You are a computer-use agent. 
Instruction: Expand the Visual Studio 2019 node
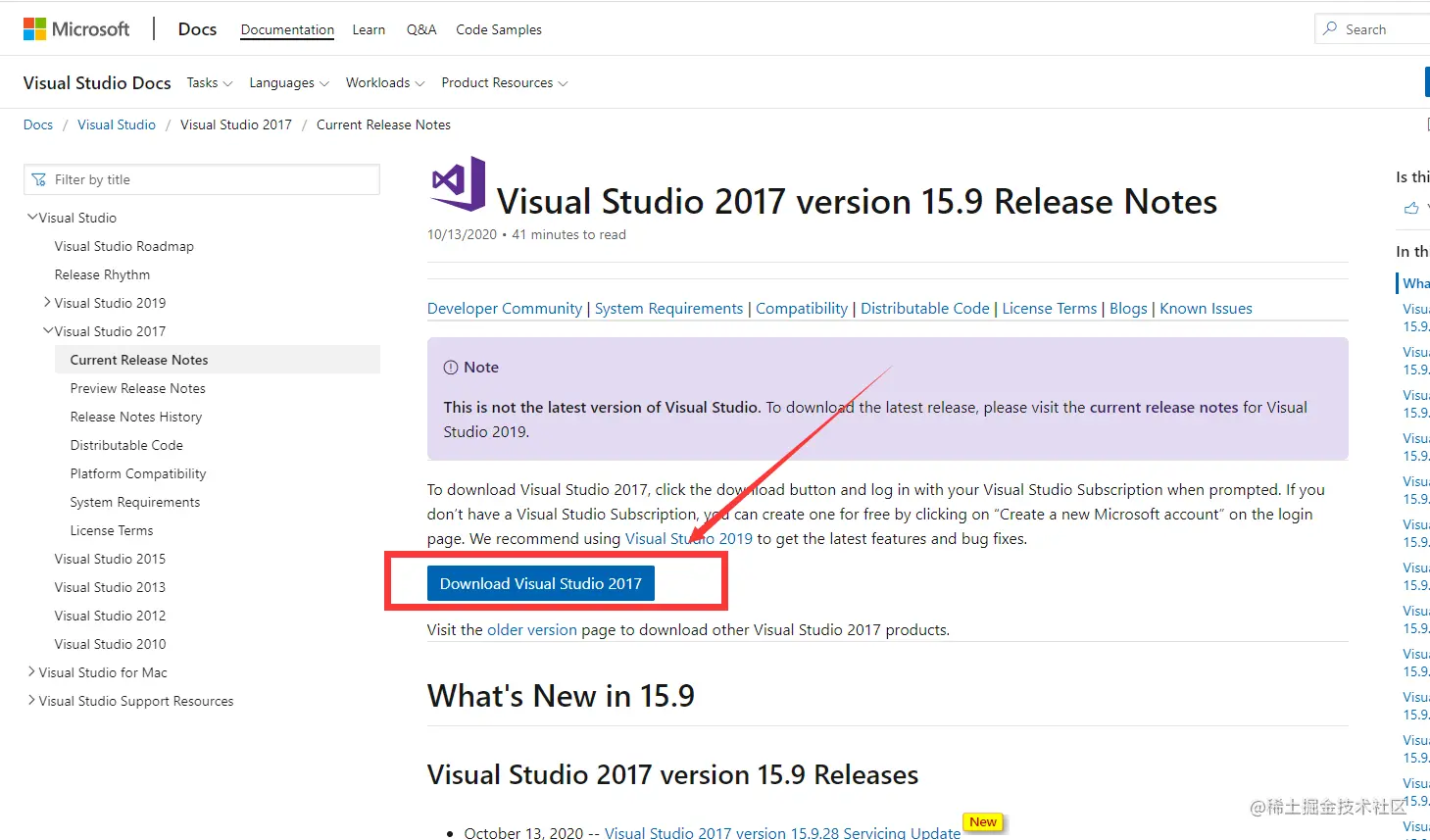47,302
